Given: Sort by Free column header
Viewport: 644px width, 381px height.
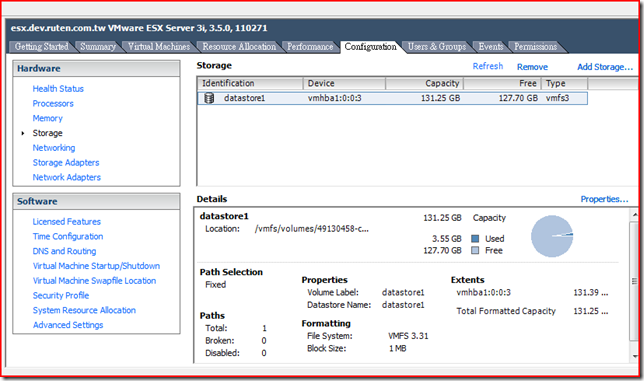Looking at the screenshot, I should [x=503, y=83].
